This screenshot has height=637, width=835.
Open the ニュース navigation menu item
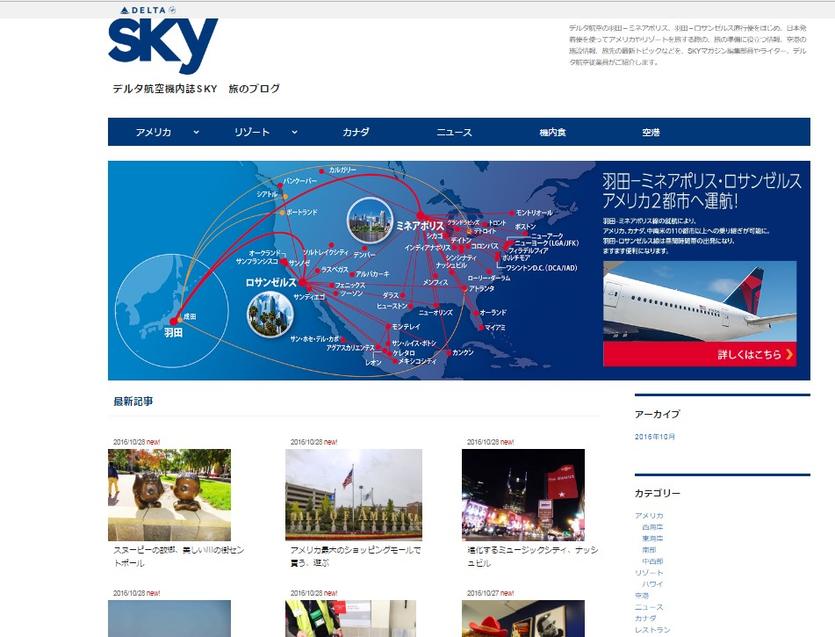454,132
